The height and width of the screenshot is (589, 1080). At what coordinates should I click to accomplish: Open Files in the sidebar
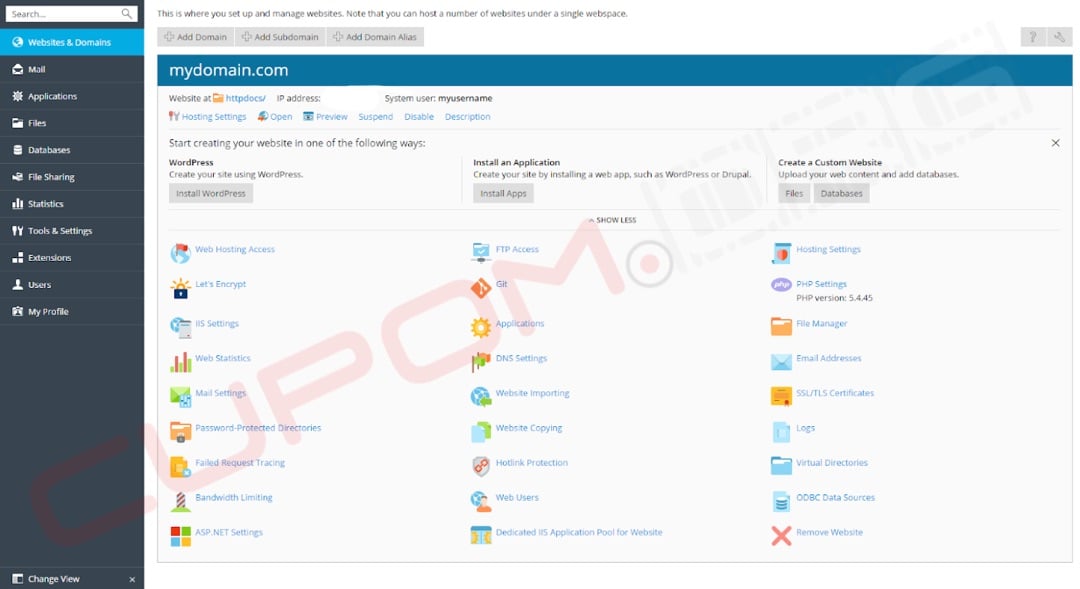click(72, 123)
